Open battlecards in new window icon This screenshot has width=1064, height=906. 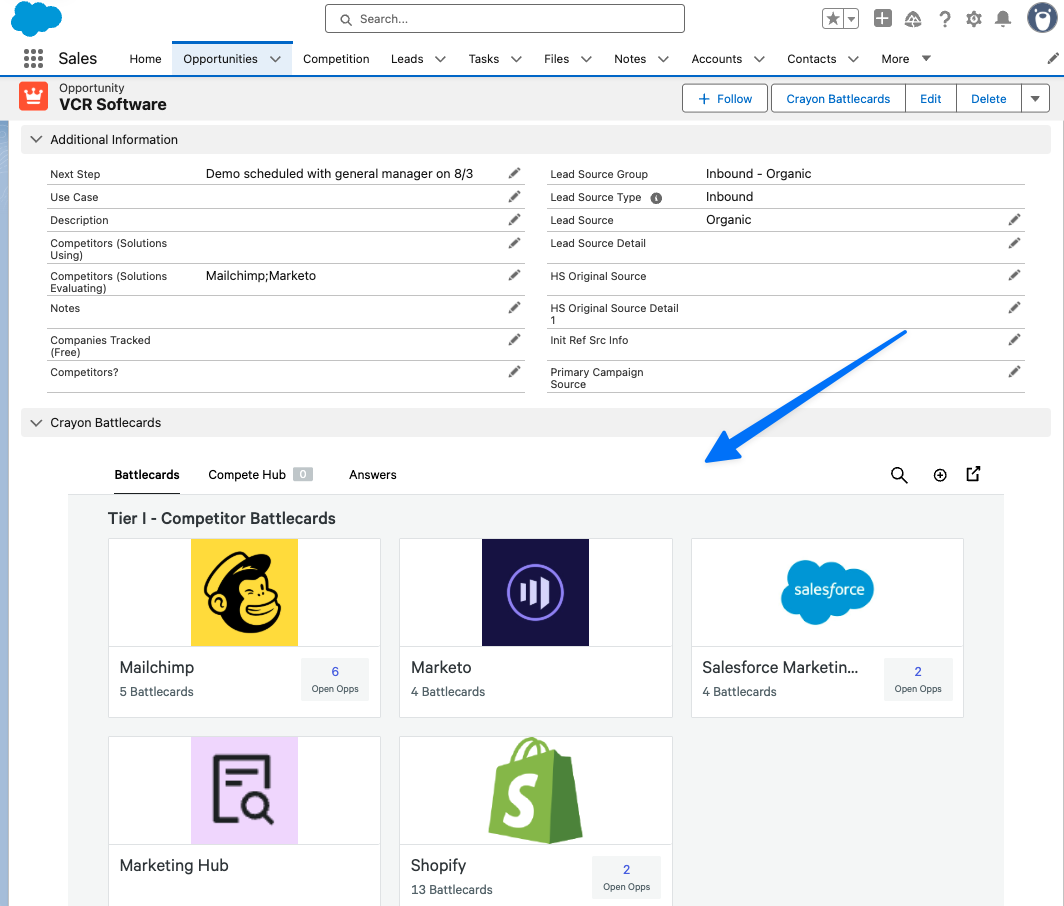pyautogui.click(x=973, y=475)
